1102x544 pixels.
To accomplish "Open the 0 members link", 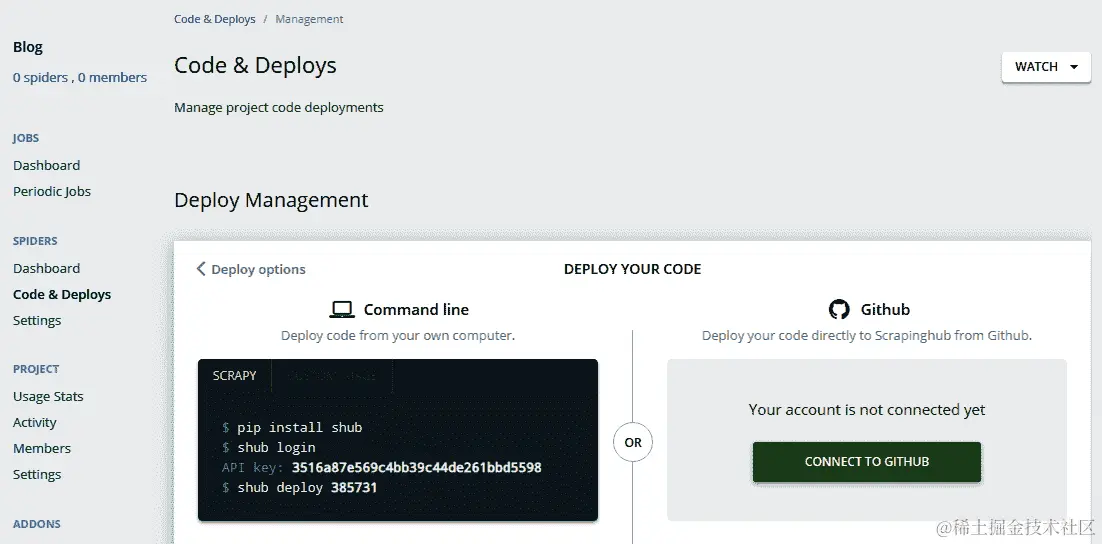I will 112,77.
